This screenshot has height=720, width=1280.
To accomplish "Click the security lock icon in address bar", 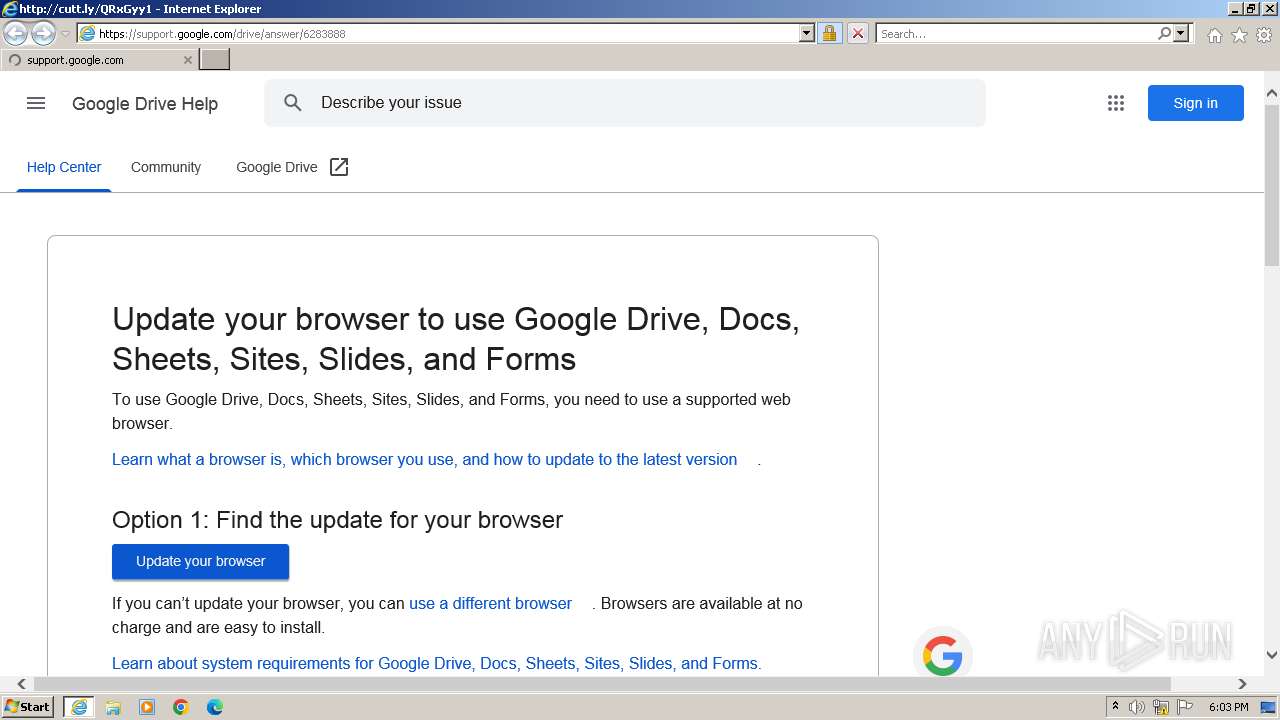I will coord(829,33).
